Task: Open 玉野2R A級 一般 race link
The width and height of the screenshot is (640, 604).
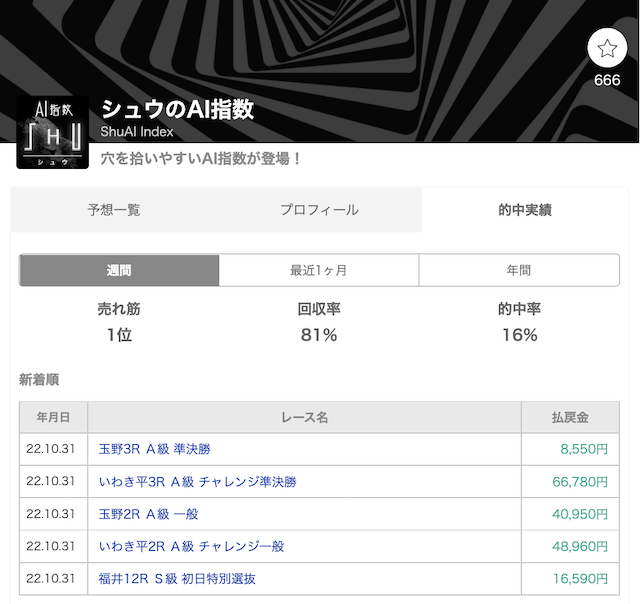Action: (149, 514)
